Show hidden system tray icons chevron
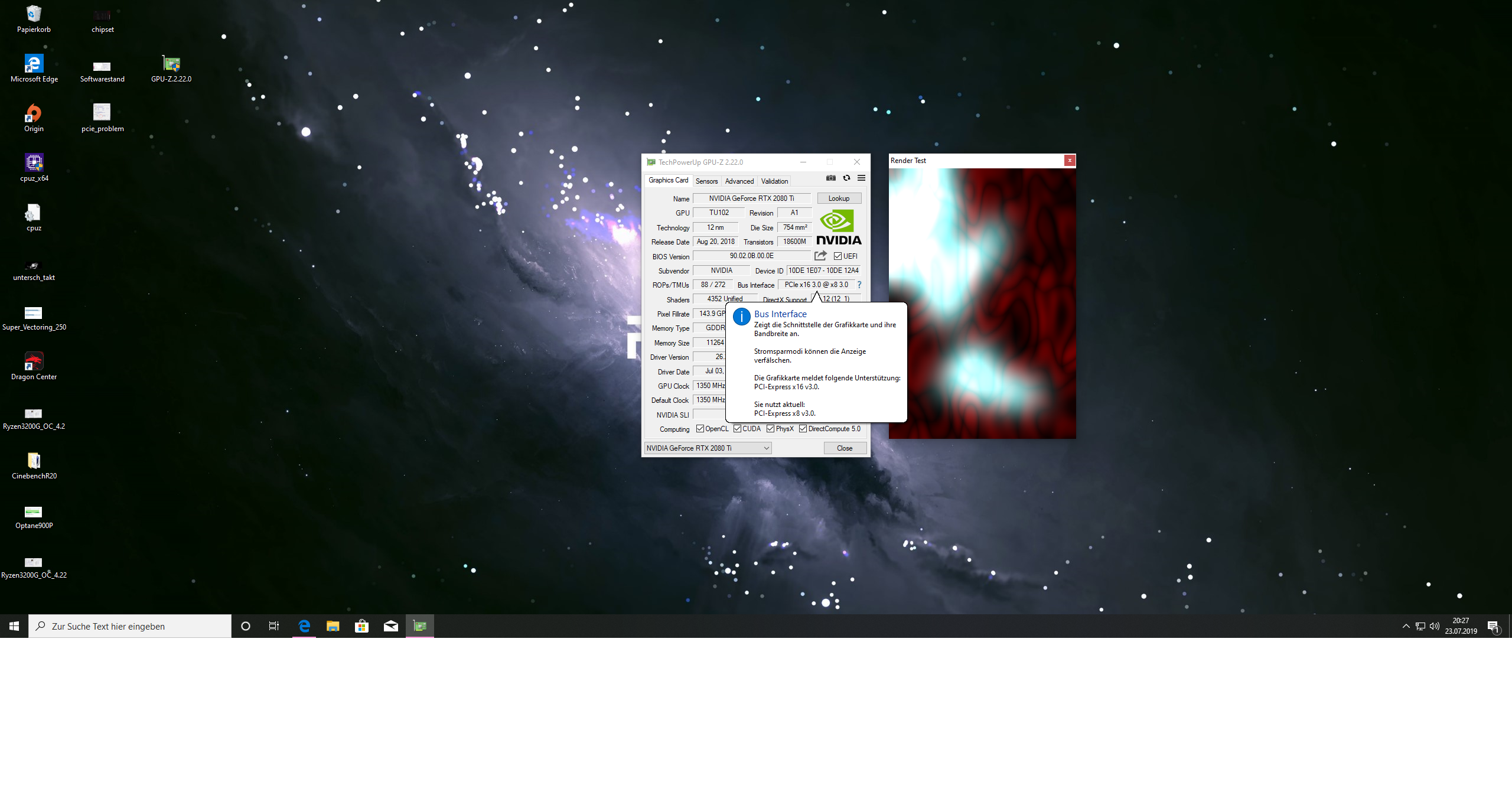Viewport: 1512px width, 808px height. tap(1406, 626)
